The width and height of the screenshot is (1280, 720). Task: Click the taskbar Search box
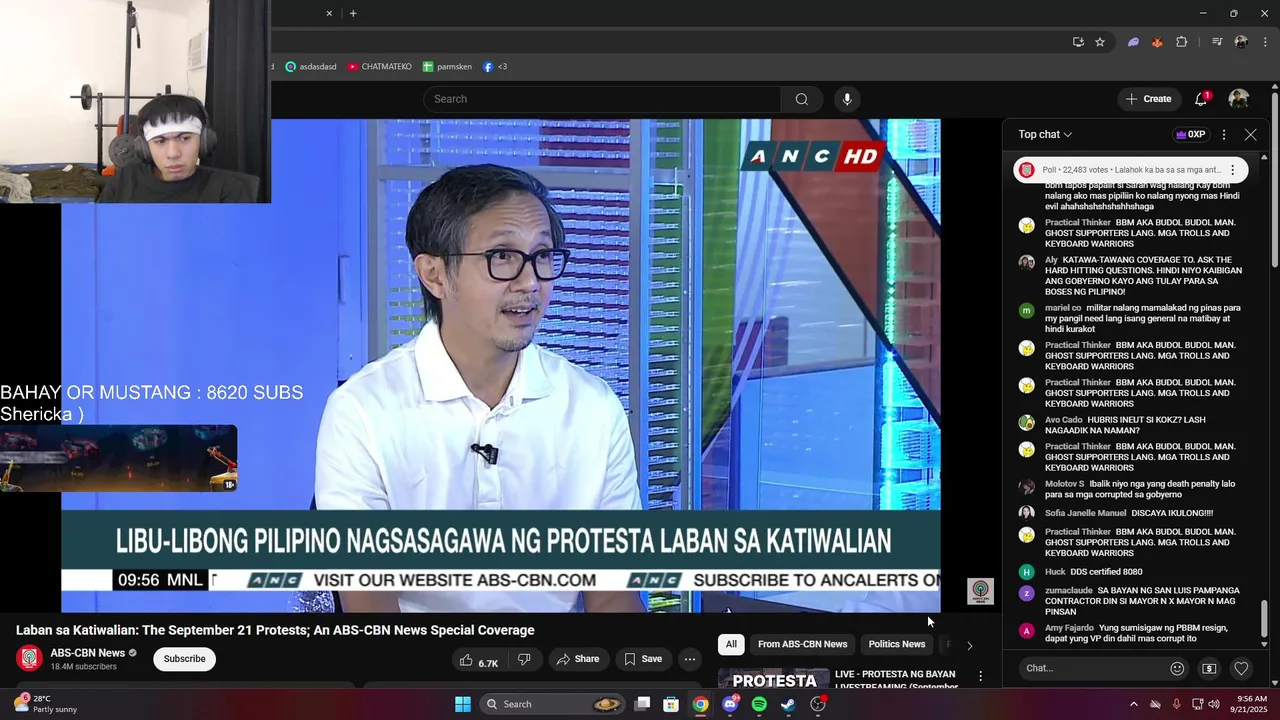coord(553,704)
